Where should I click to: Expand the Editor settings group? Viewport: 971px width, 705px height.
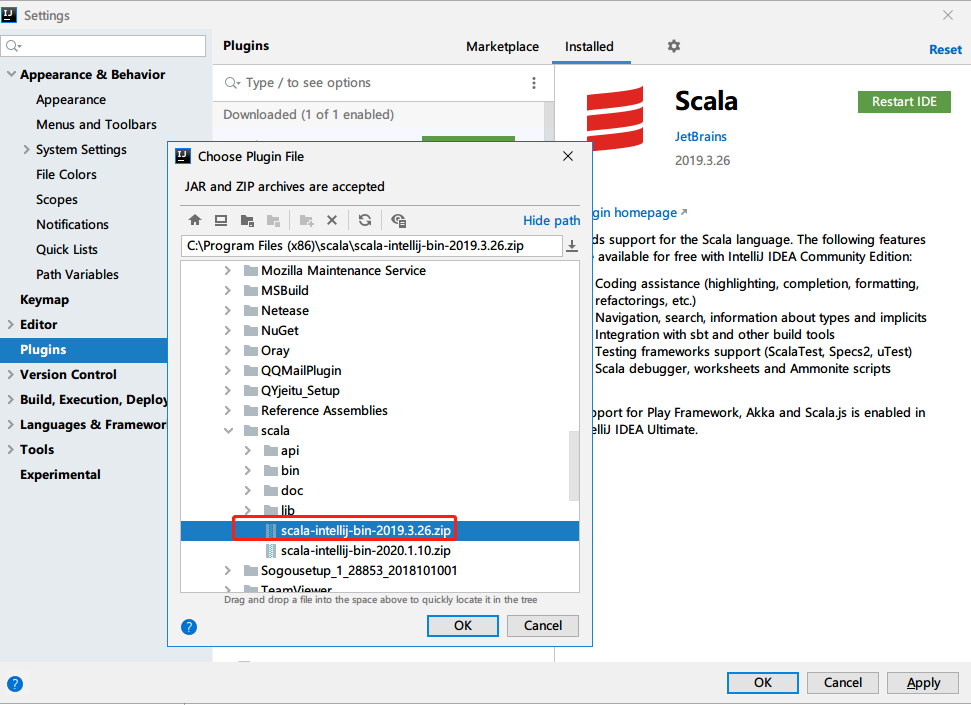tap(11, 325)
